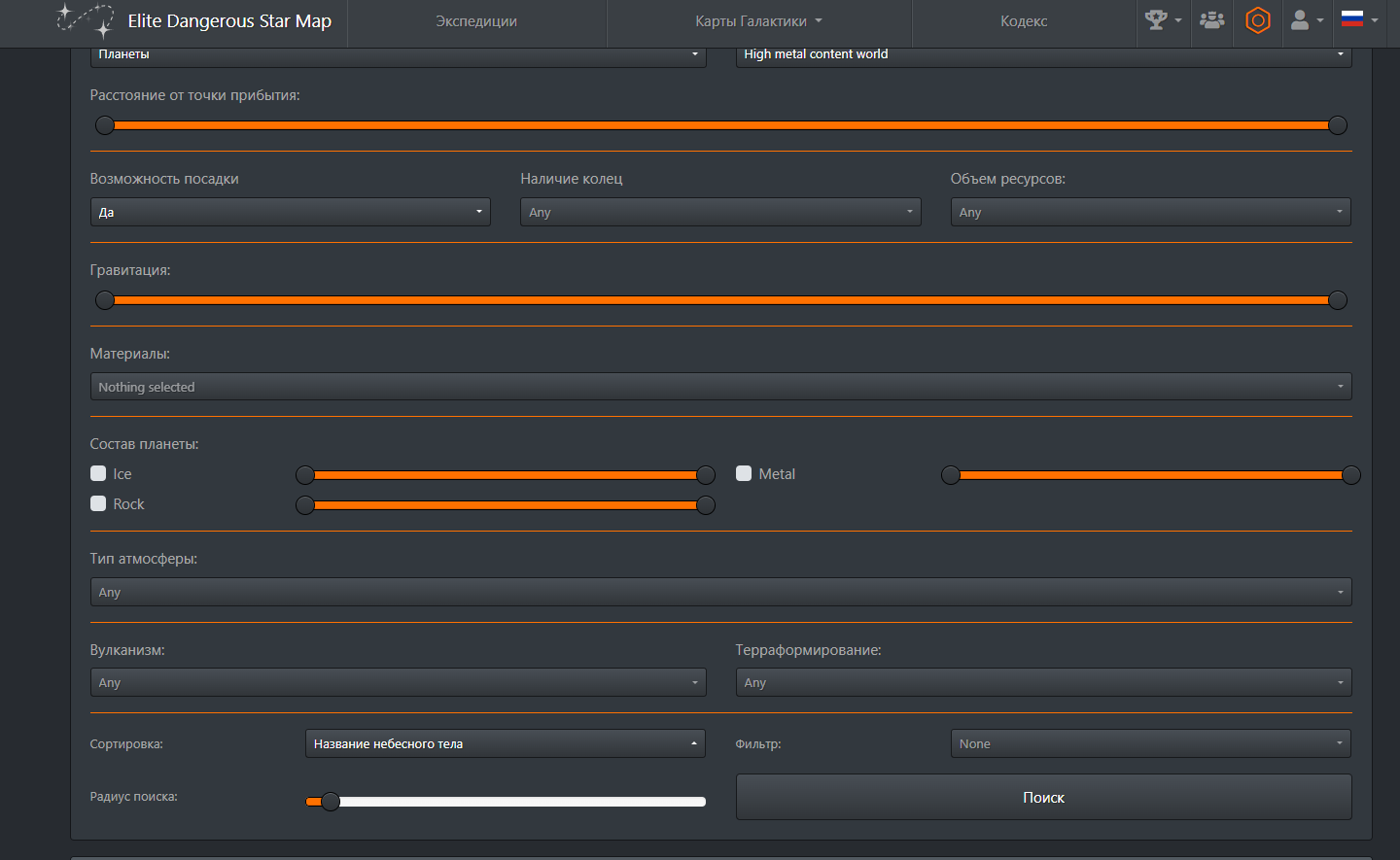Open the community group icon
Image resolution: width=1400 pixels, height=860 pixels.
pyautogui.click(x=1211, y=20)
